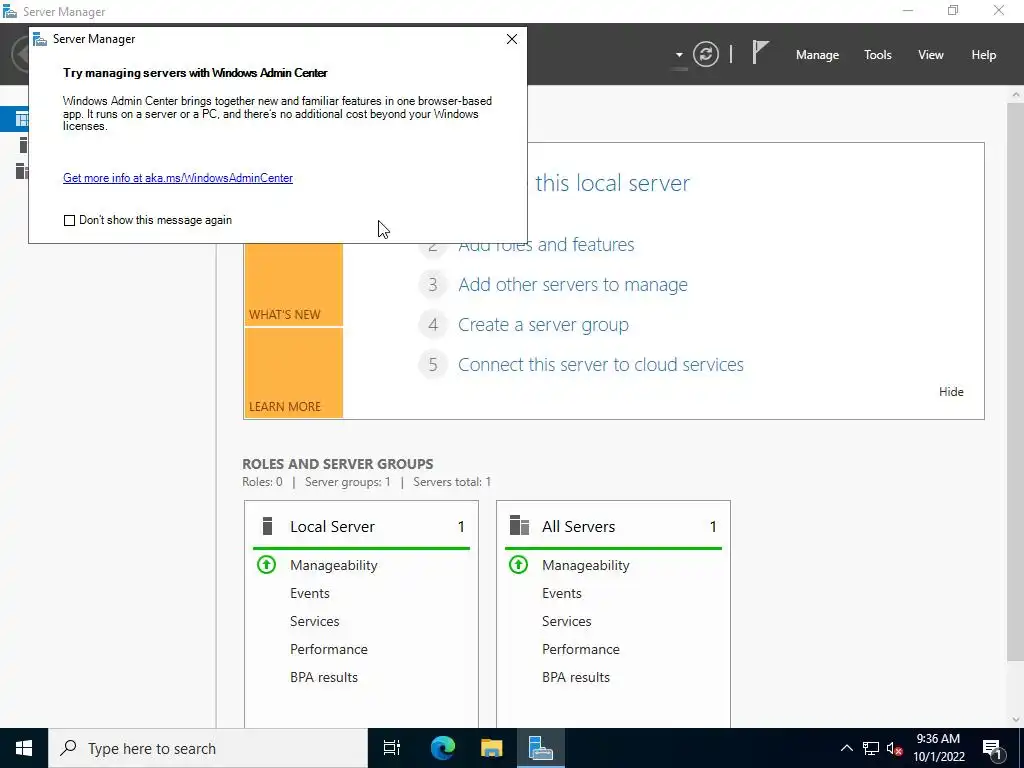Open the Help menu
This screenshot has width=1024, height=768.
click(983, 55)
